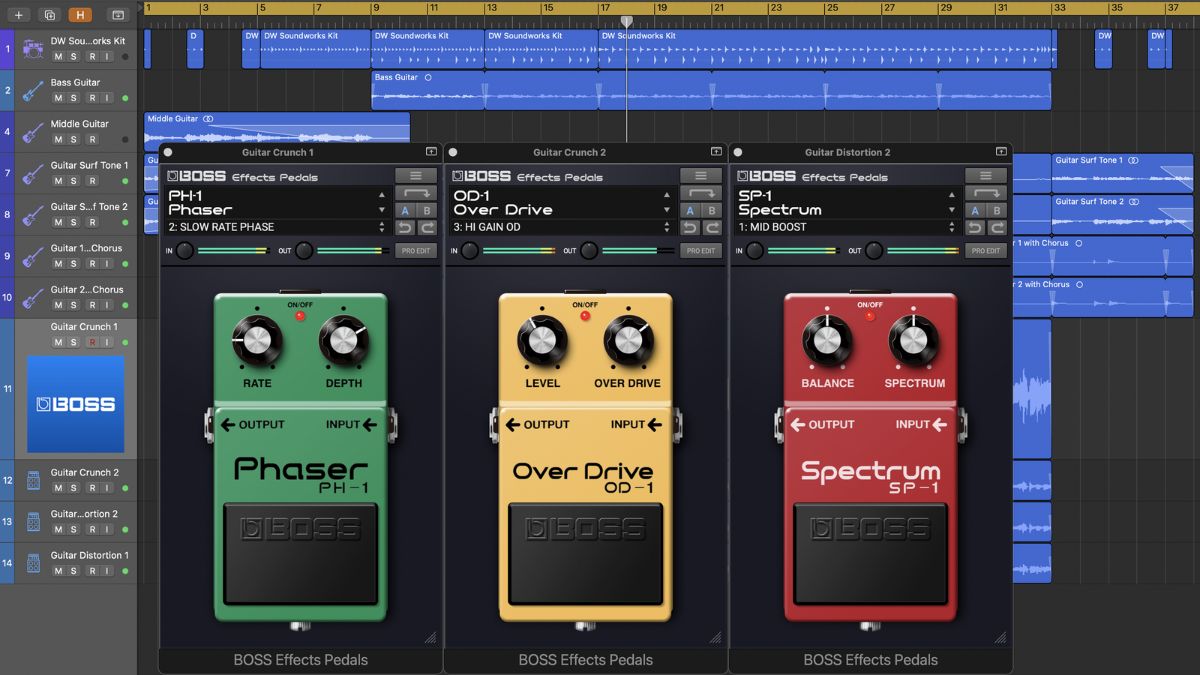Click the Bass Guitar track icon
Image resolution: width=1200 pixels, height=675 pixels.
(32, 90)
